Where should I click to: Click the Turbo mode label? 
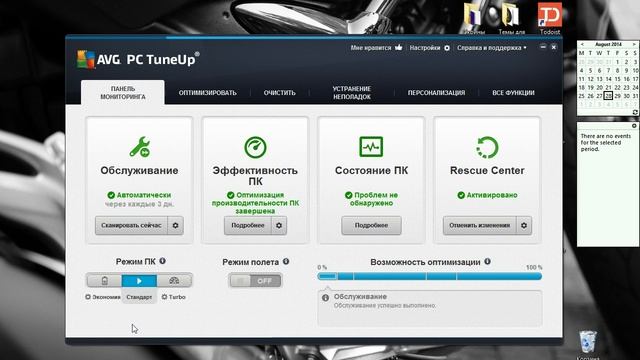173,297
